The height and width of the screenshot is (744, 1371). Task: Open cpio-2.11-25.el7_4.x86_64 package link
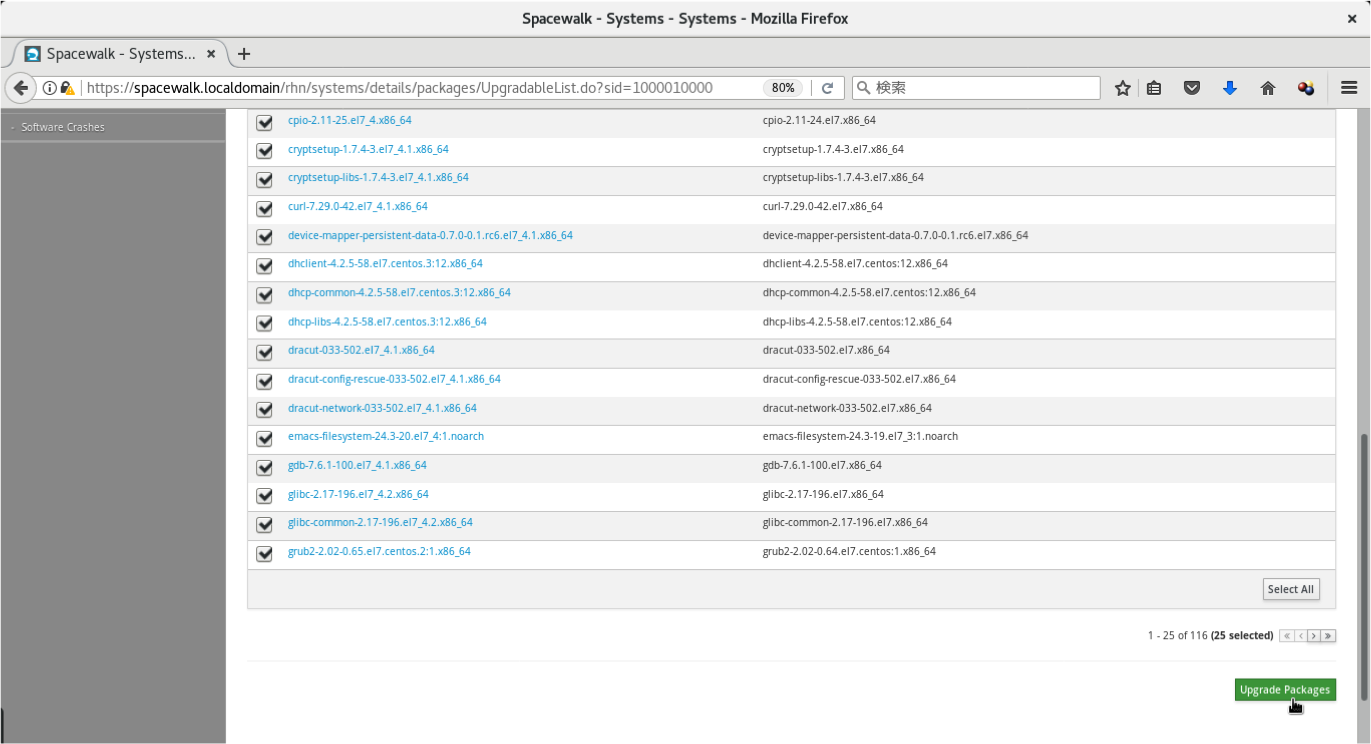349,120
